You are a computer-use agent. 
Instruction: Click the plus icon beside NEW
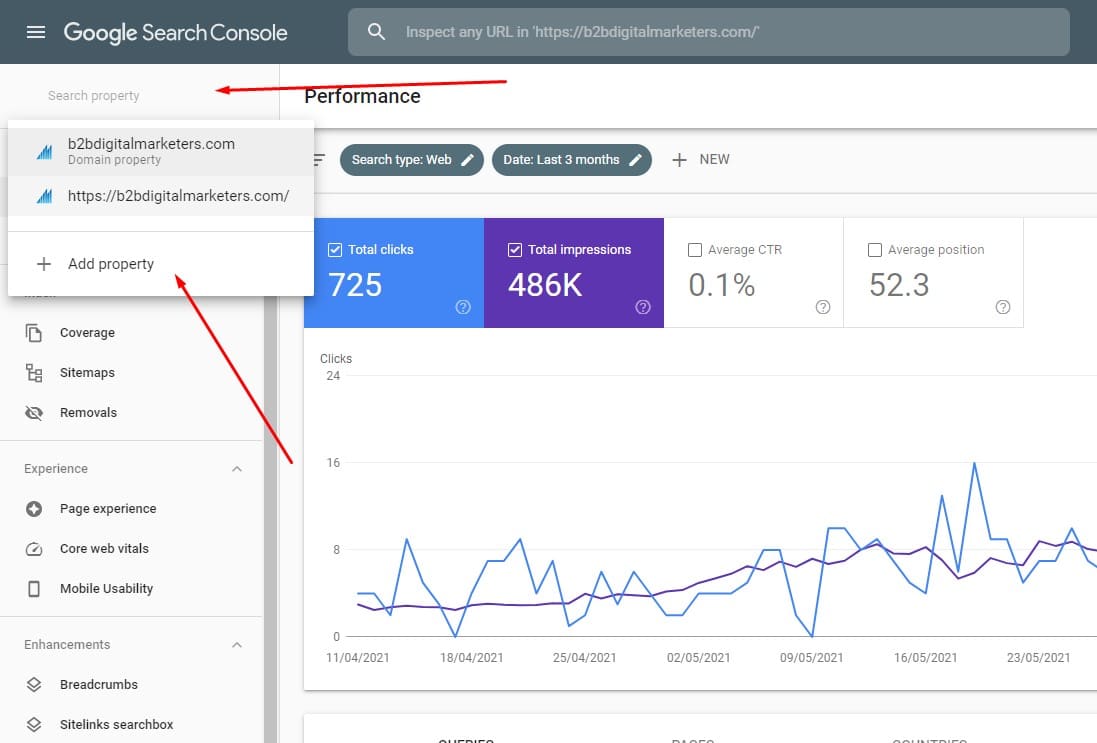[679, 160]
